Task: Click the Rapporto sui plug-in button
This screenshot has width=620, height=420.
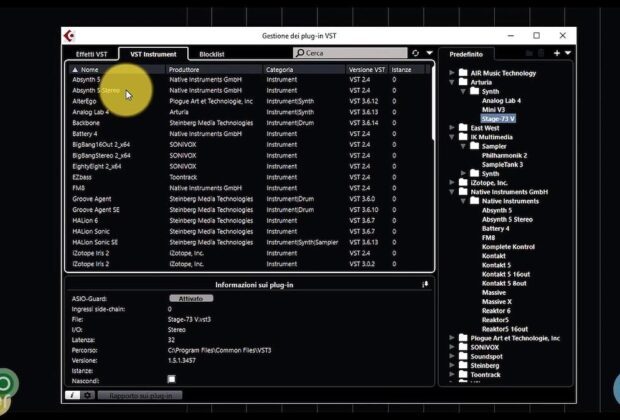Action: [140, 395]
